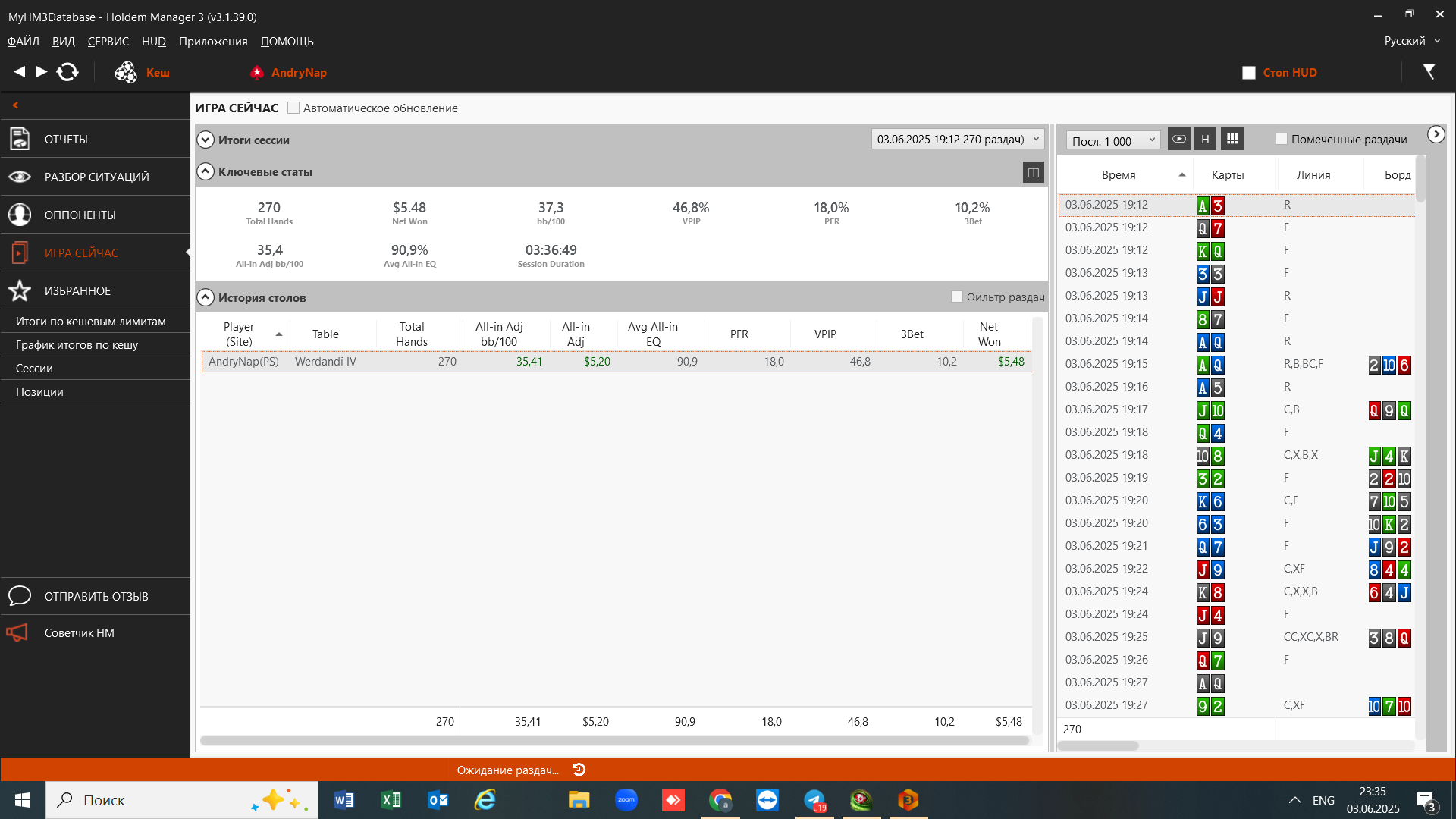Viewport: 1456px width, 819px height.
Task: Open the Позиции favorite report
Action: tap(39, 391)
